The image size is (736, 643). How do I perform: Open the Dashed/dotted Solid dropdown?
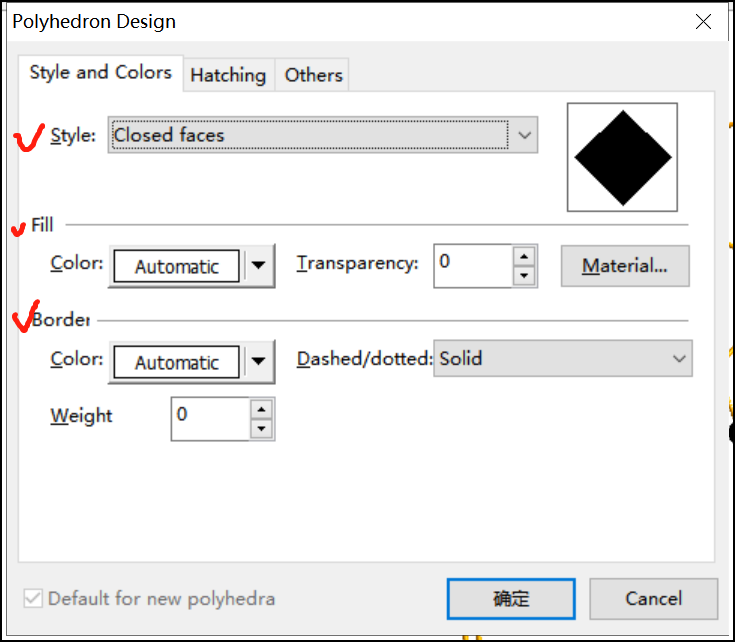(563, 359)
